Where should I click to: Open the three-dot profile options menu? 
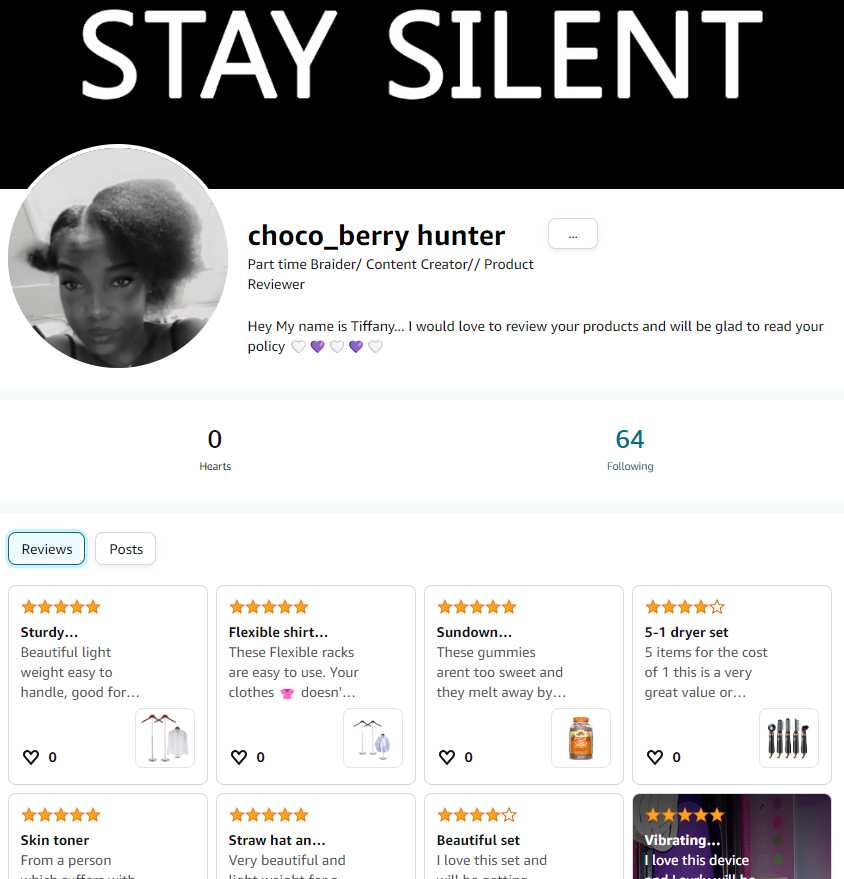point(573,234)
